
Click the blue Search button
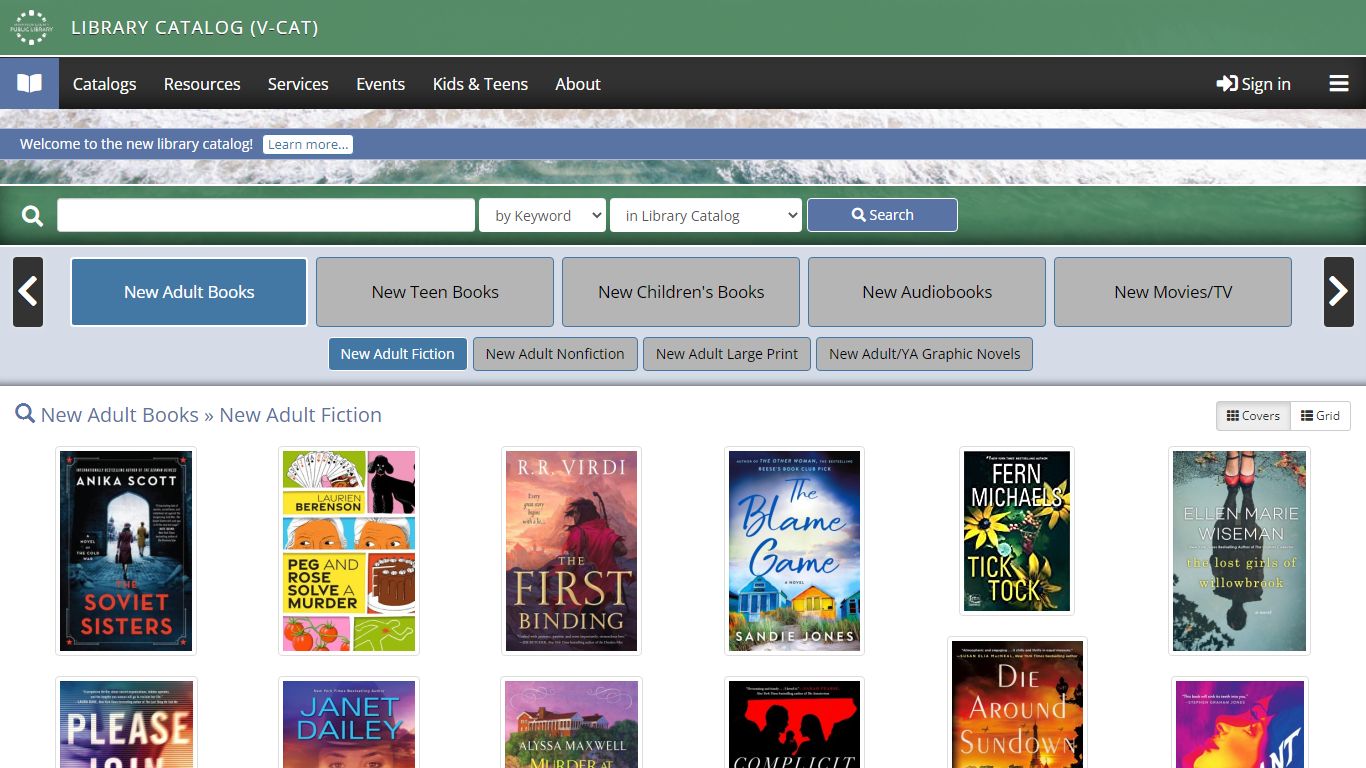coord(882,215)
